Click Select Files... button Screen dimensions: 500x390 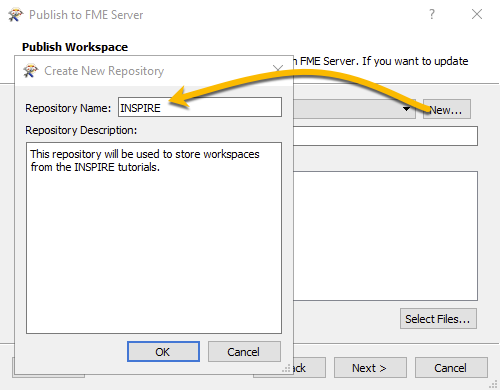point(438,319)
